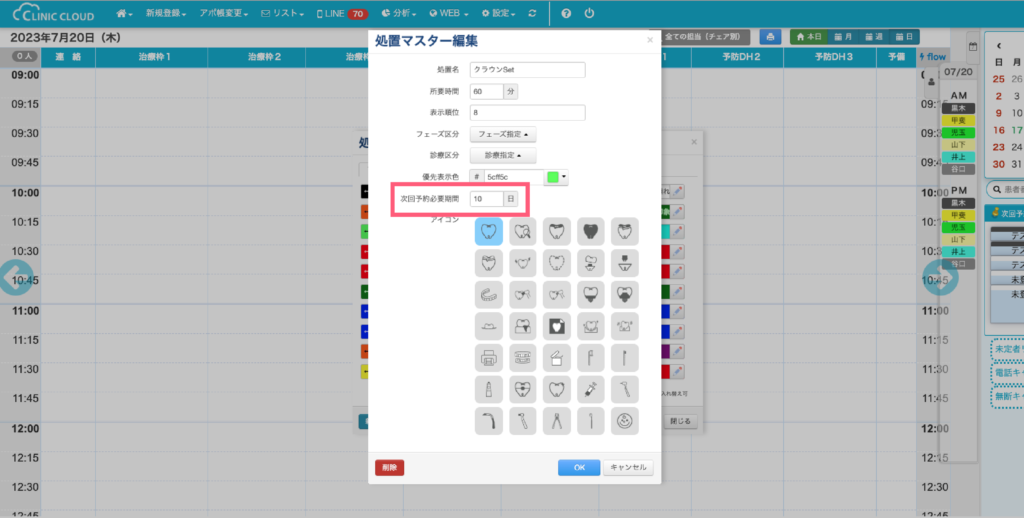
Task: Click the power logout icon
Action: [589, 14]
